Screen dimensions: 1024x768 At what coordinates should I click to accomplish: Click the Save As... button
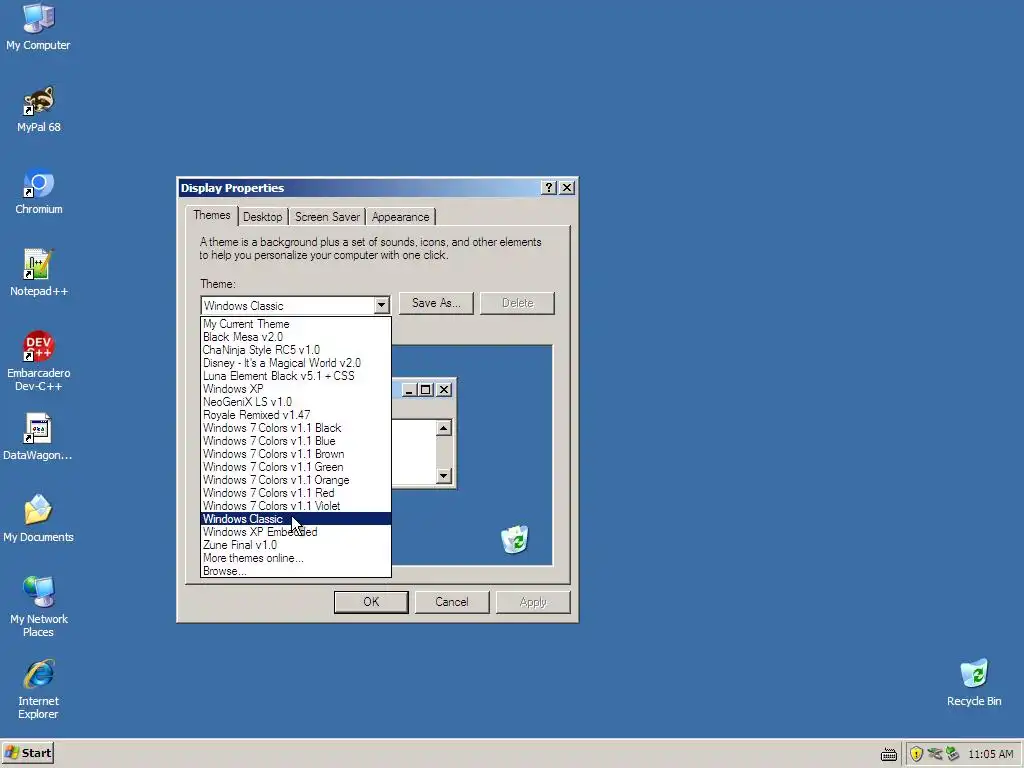436,303
